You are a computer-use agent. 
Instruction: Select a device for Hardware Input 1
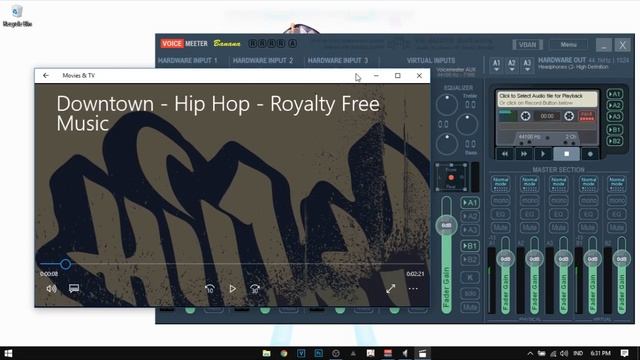pyautogui.click(x=188, y=60)
